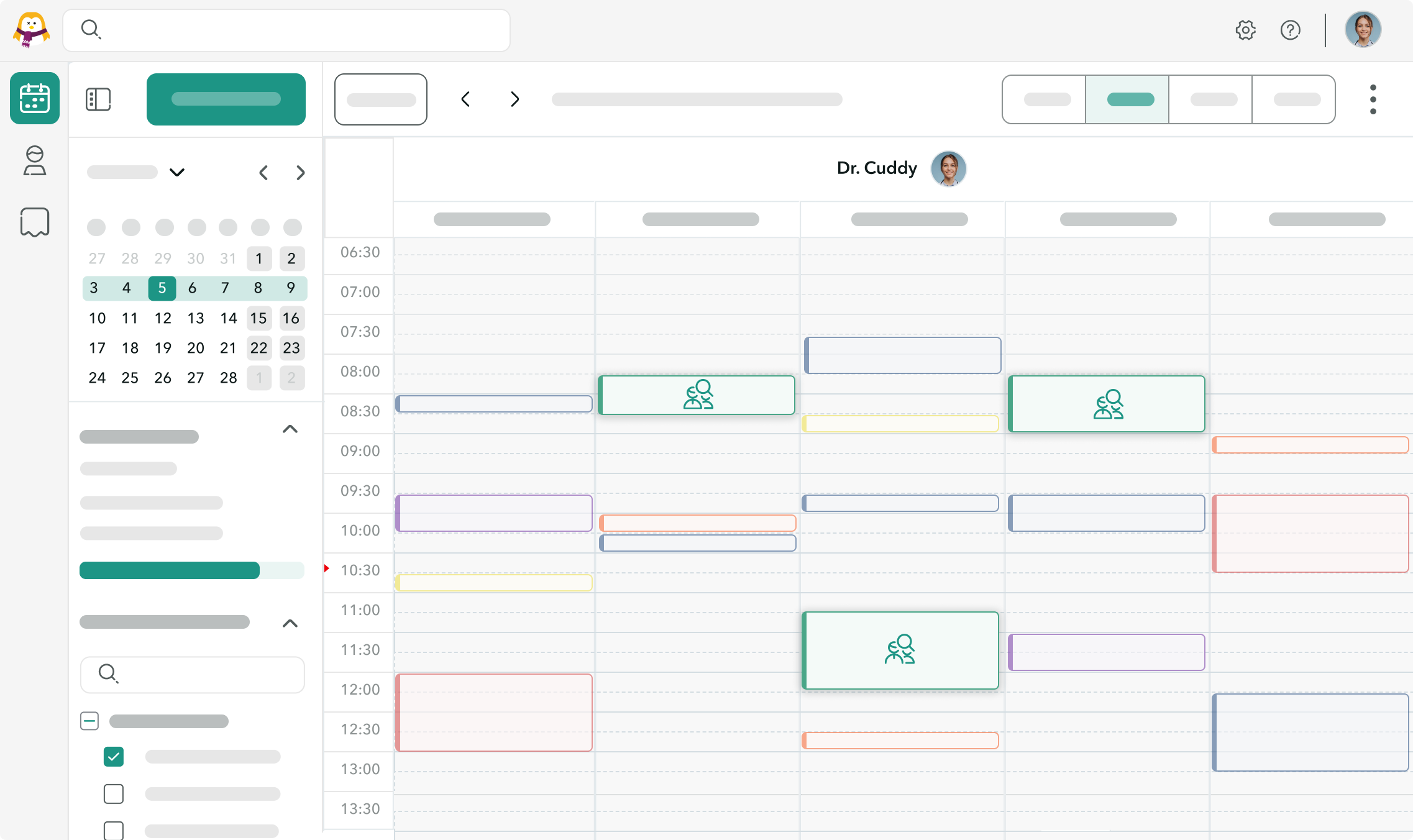Open blue appointment at 12:00 in fifth column

point(1310,733)
